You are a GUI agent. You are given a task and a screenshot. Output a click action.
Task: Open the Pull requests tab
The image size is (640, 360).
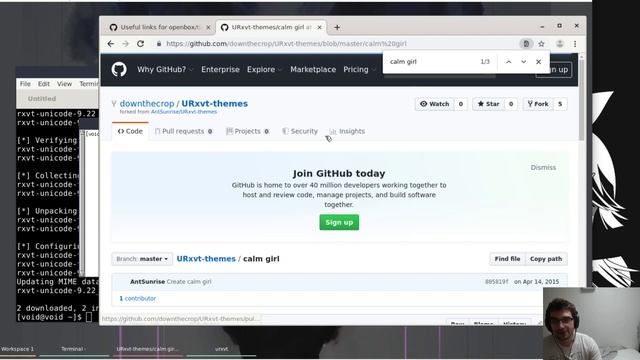pos(184,131)
